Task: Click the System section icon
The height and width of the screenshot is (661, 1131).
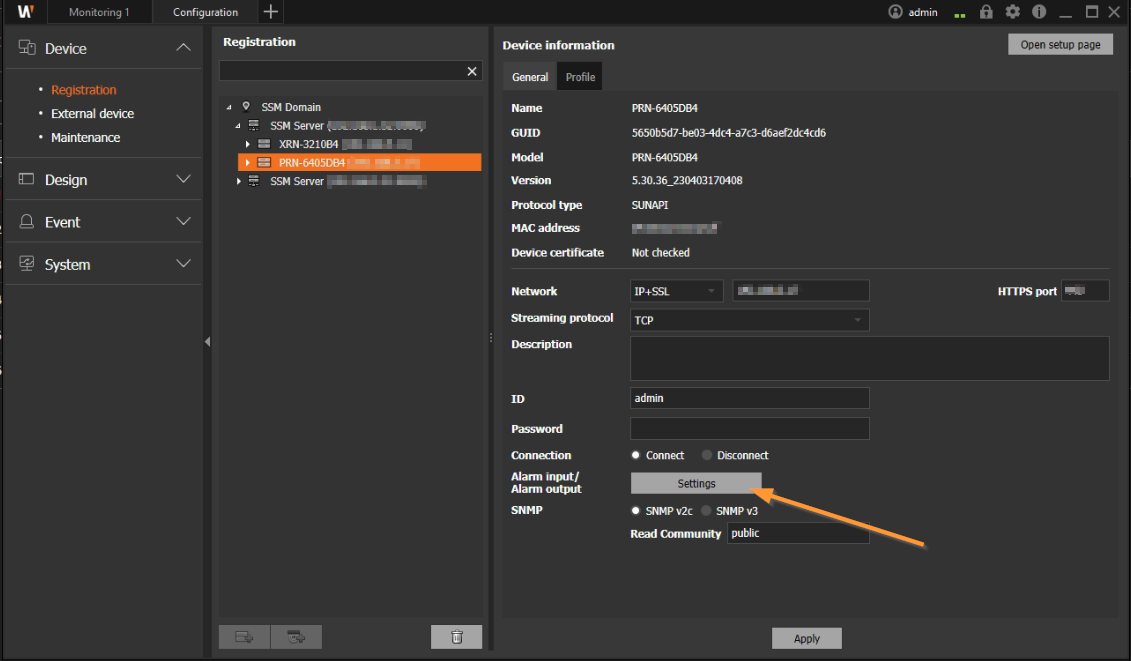Action: 27,263
